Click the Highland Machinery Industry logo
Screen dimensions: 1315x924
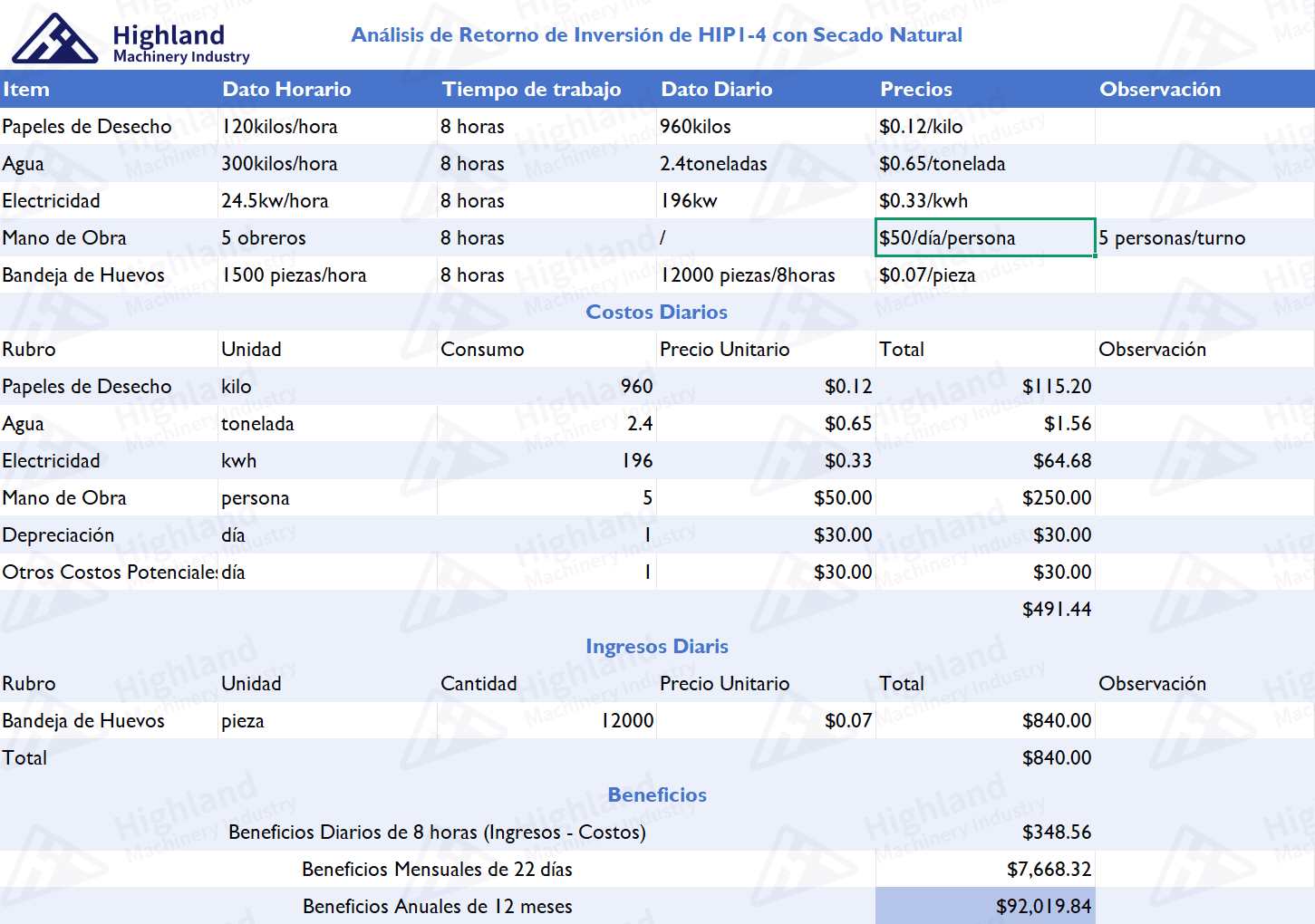pyautogui.click(x=131, y=40)
